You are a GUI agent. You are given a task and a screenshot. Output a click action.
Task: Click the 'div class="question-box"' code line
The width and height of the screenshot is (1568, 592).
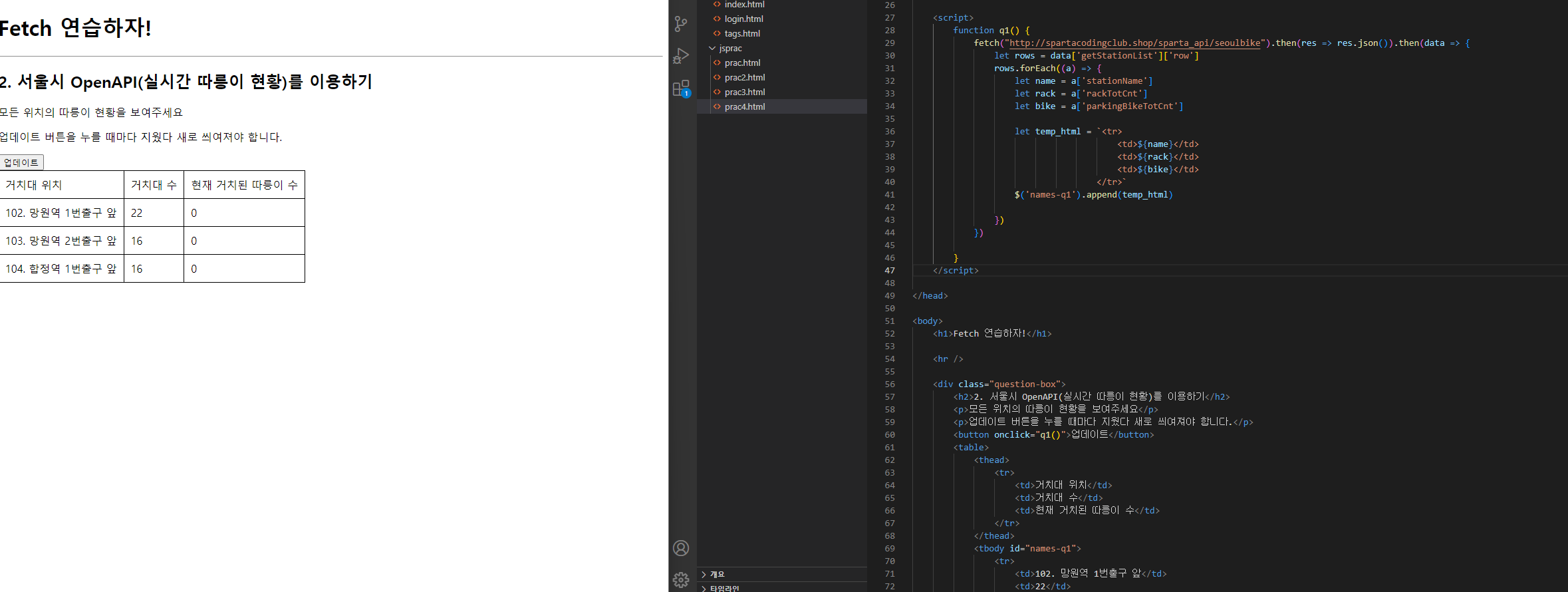coord(999,384)
